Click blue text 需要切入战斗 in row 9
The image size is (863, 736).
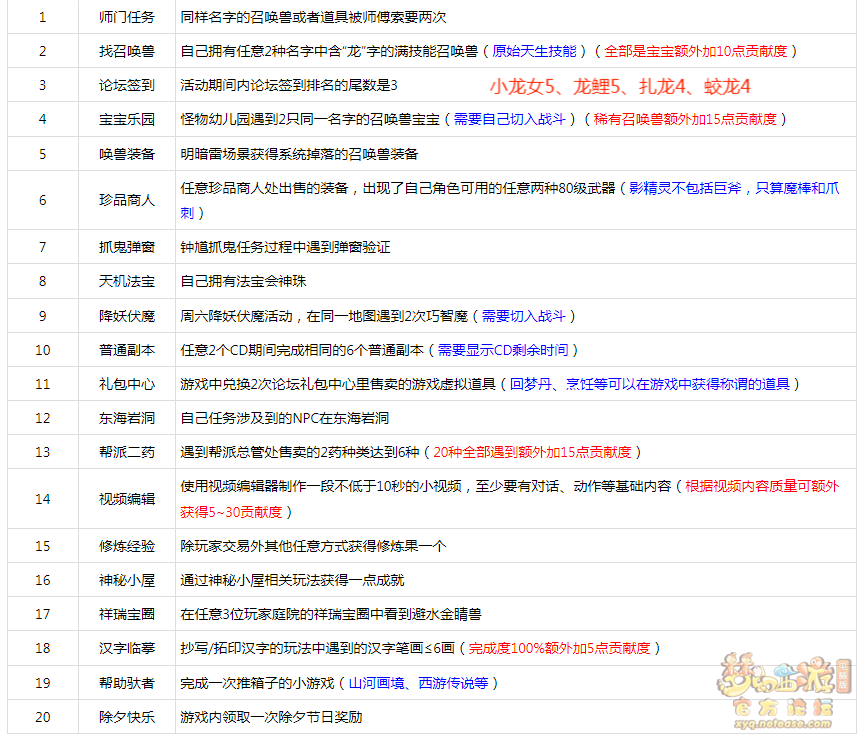(524, 316)
